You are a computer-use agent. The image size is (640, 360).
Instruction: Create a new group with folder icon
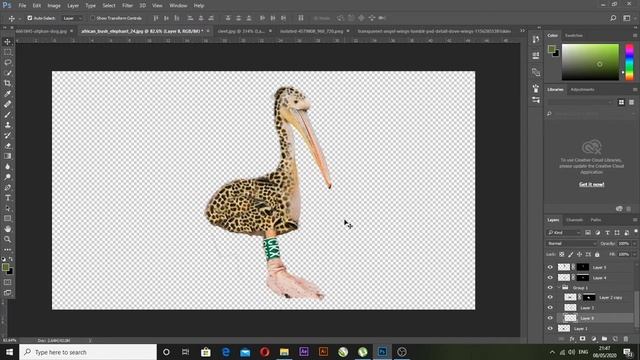[604, 339]
